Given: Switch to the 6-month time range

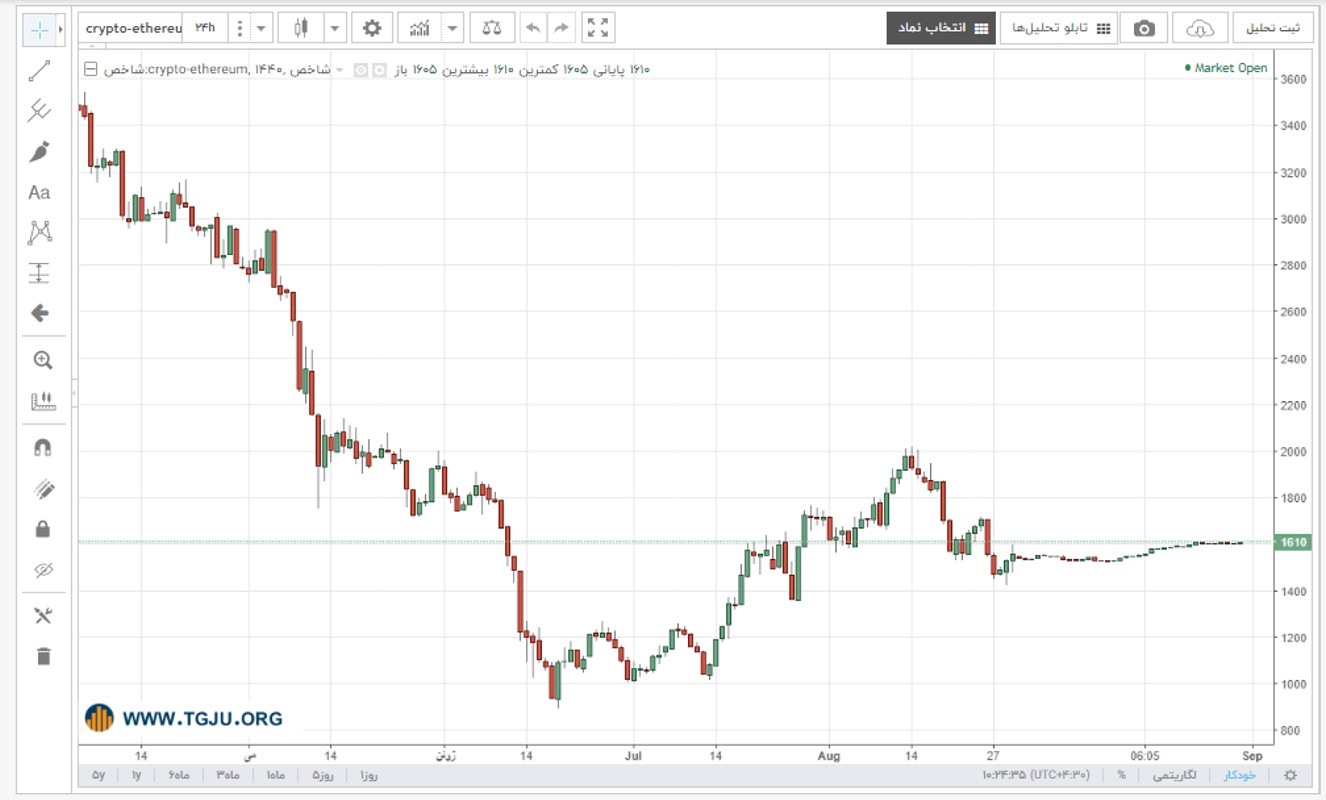Looking at the screenshot, I should point(179,775).
